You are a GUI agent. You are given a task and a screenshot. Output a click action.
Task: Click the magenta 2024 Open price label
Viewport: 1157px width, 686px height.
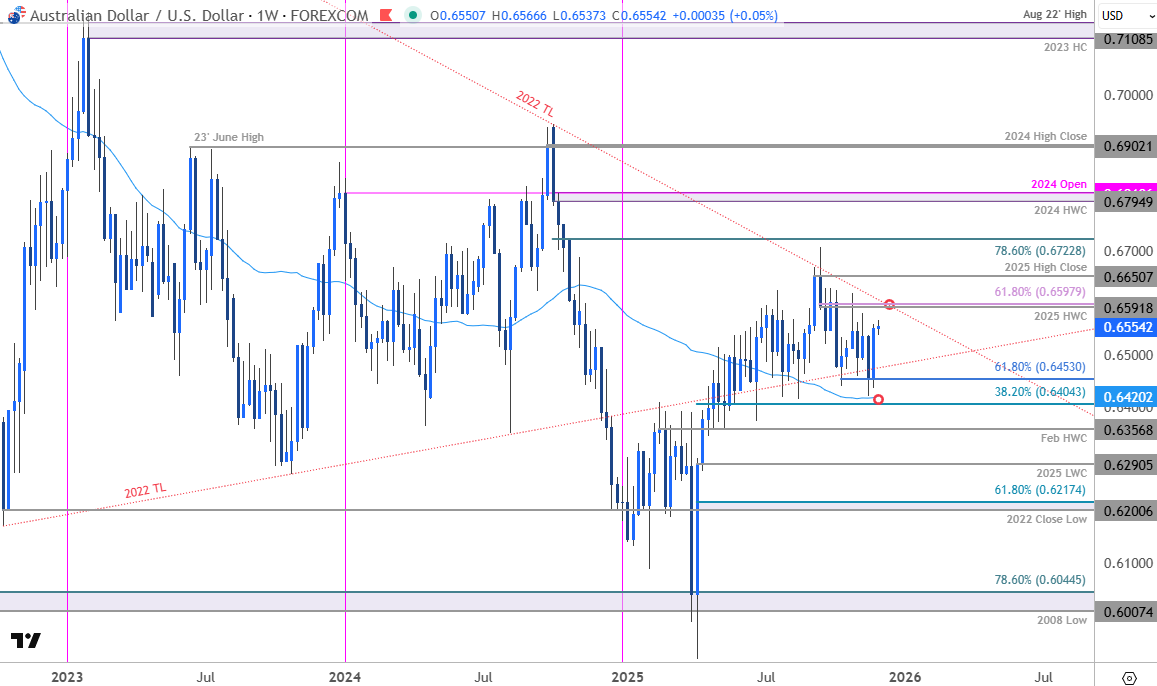pos(1128,188)
